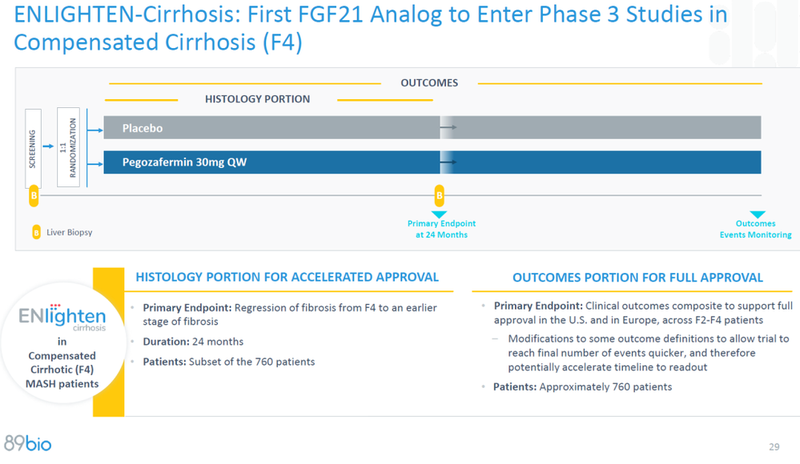Click the vertical SCREENING box
This screenshot has width=800, height=464.
[33, 146]
